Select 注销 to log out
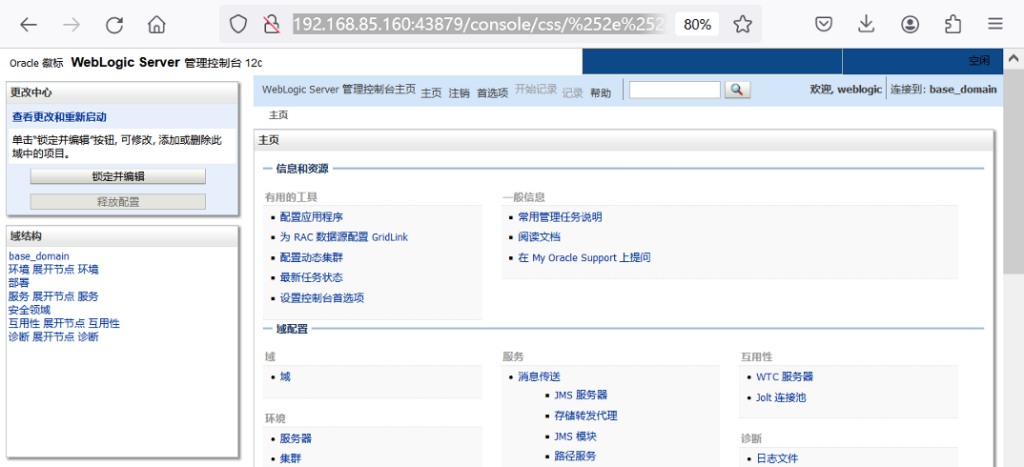 point(459,93)
